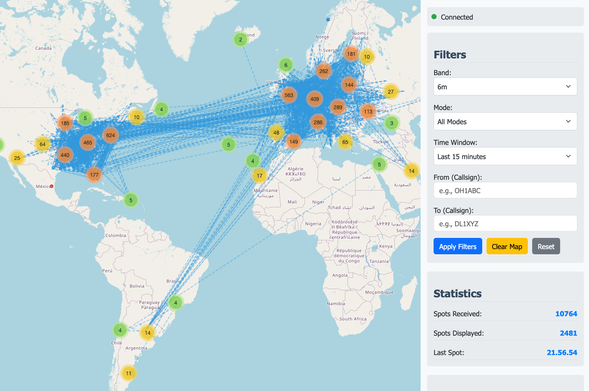The height and width of the screenshot is (391, 589).
Task: Click the Apply Filters button
Action: pos(458,246)
